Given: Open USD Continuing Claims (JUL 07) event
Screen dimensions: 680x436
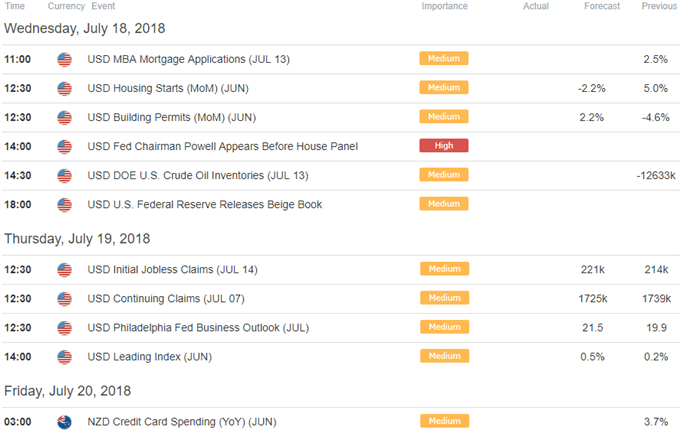Looking at the screenshot, I should point(166,299).
